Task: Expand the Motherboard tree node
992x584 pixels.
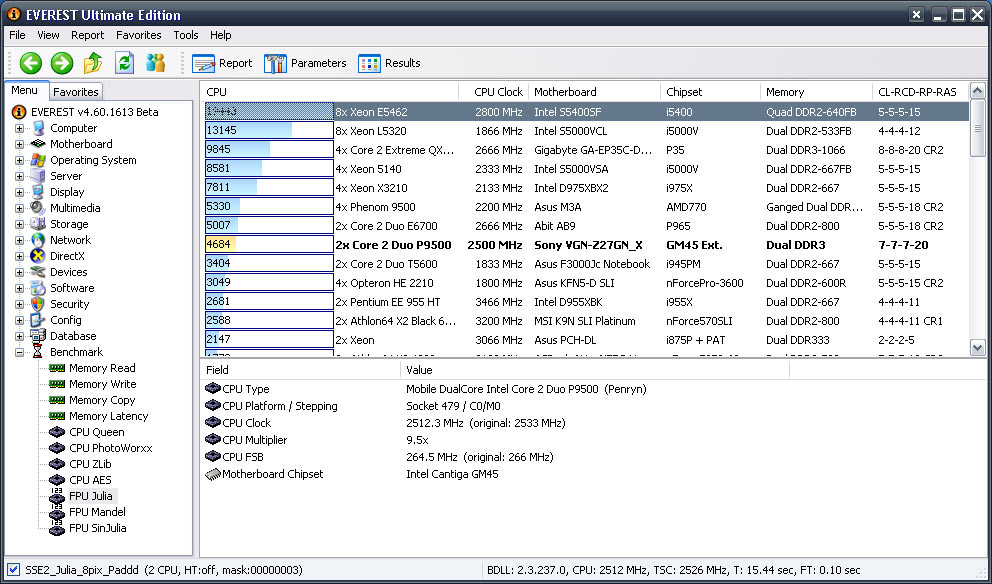Action: coord(20,144)
